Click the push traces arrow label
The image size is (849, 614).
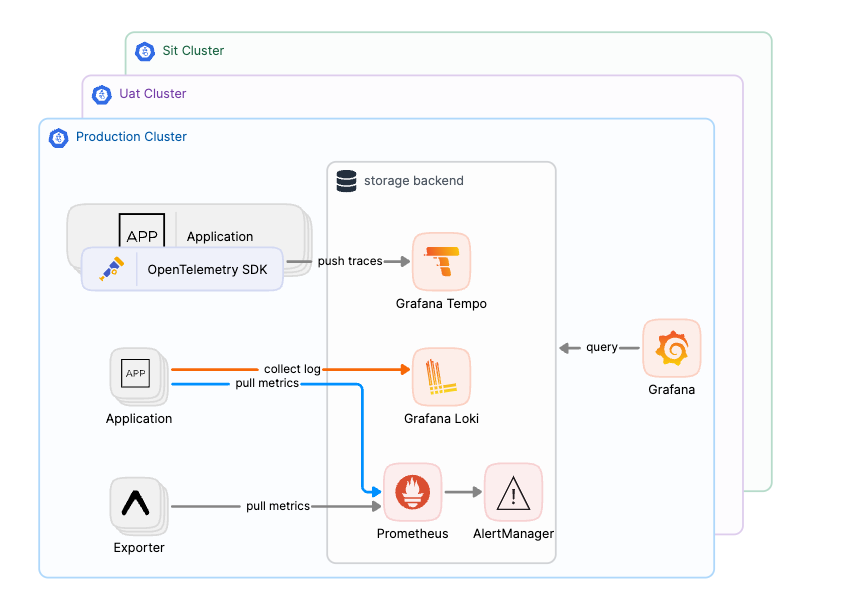point(350,261)
